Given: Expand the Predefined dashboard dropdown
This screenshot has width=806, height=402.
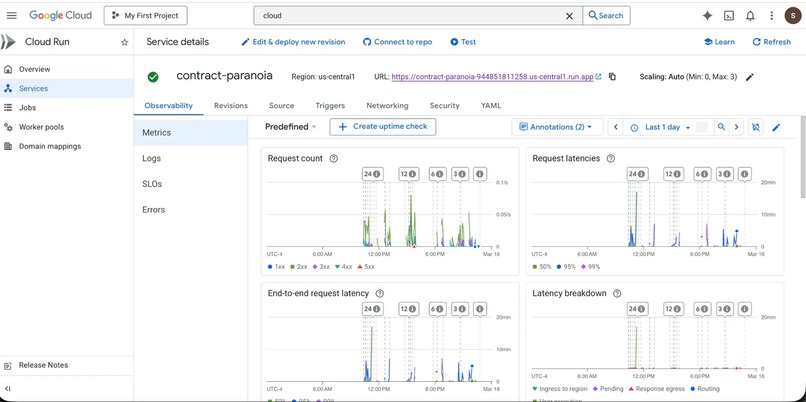Looking at the screenshot, I should click(291, 127).
